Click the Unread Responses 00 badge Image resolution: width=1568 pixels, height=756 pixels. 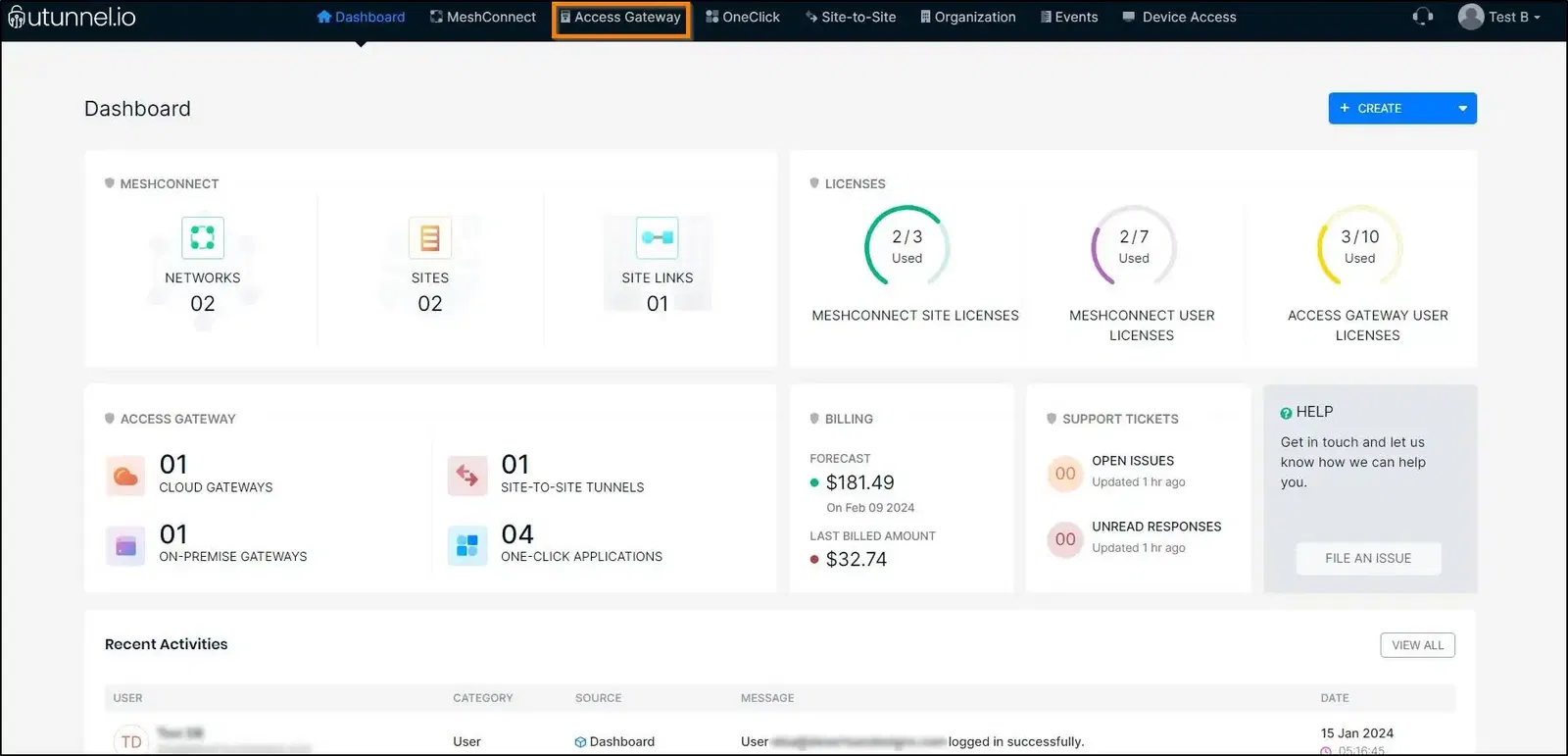click(1065, 539)
